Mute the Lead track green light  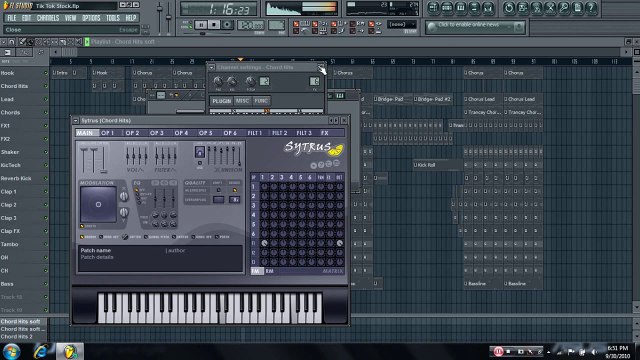(46, 99)
